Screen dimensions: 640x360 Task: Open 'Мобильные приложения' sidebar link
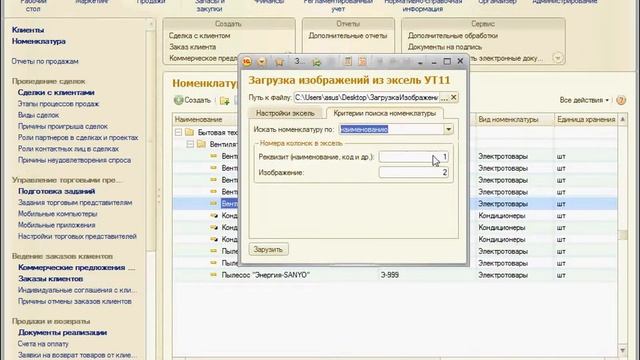[x=57, y=225]
